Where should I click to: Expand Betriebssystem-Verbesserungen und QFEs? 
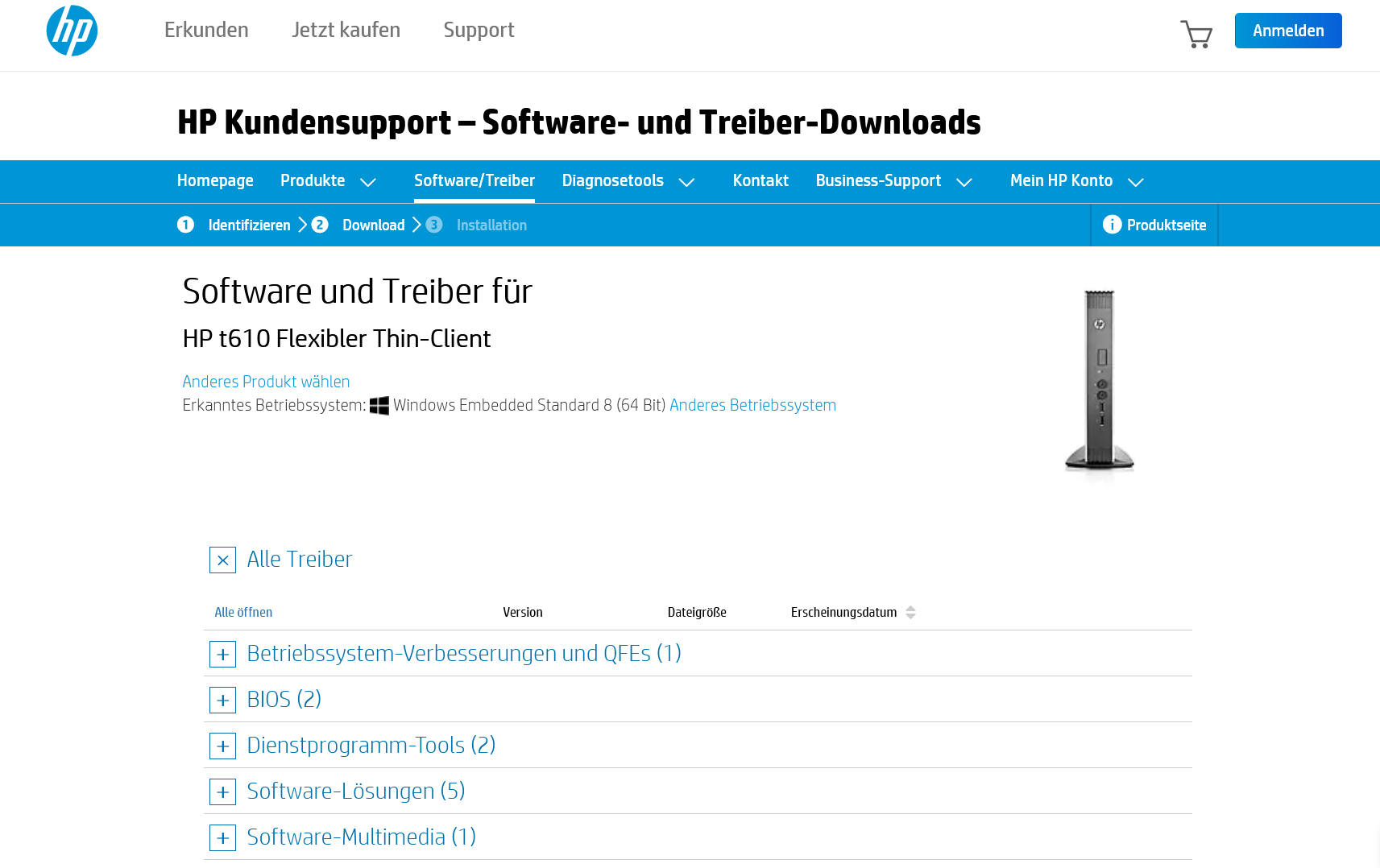(222, 654)
